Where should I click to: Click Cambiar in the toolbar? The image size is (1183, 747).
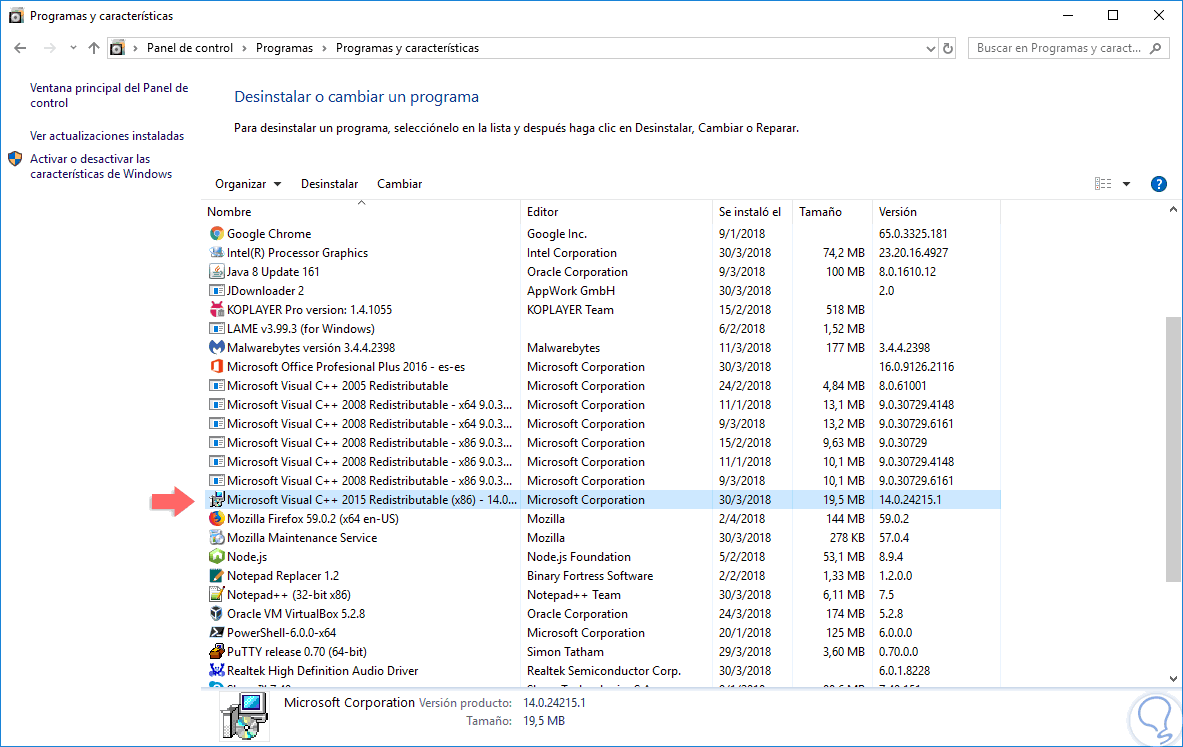[400, 184]
